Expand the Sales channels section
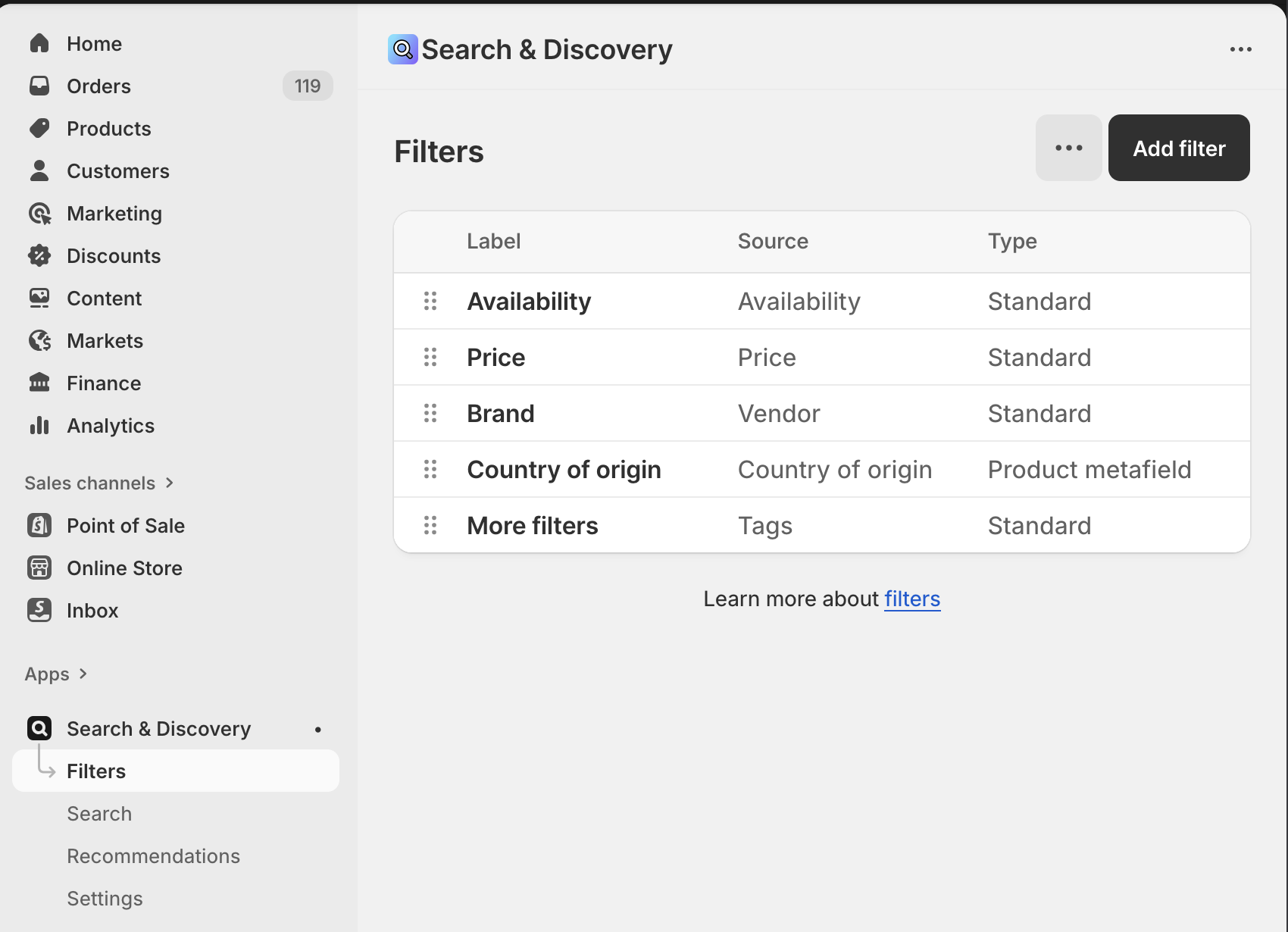Viewport: 1288px width, 932px height. (170, 483)
